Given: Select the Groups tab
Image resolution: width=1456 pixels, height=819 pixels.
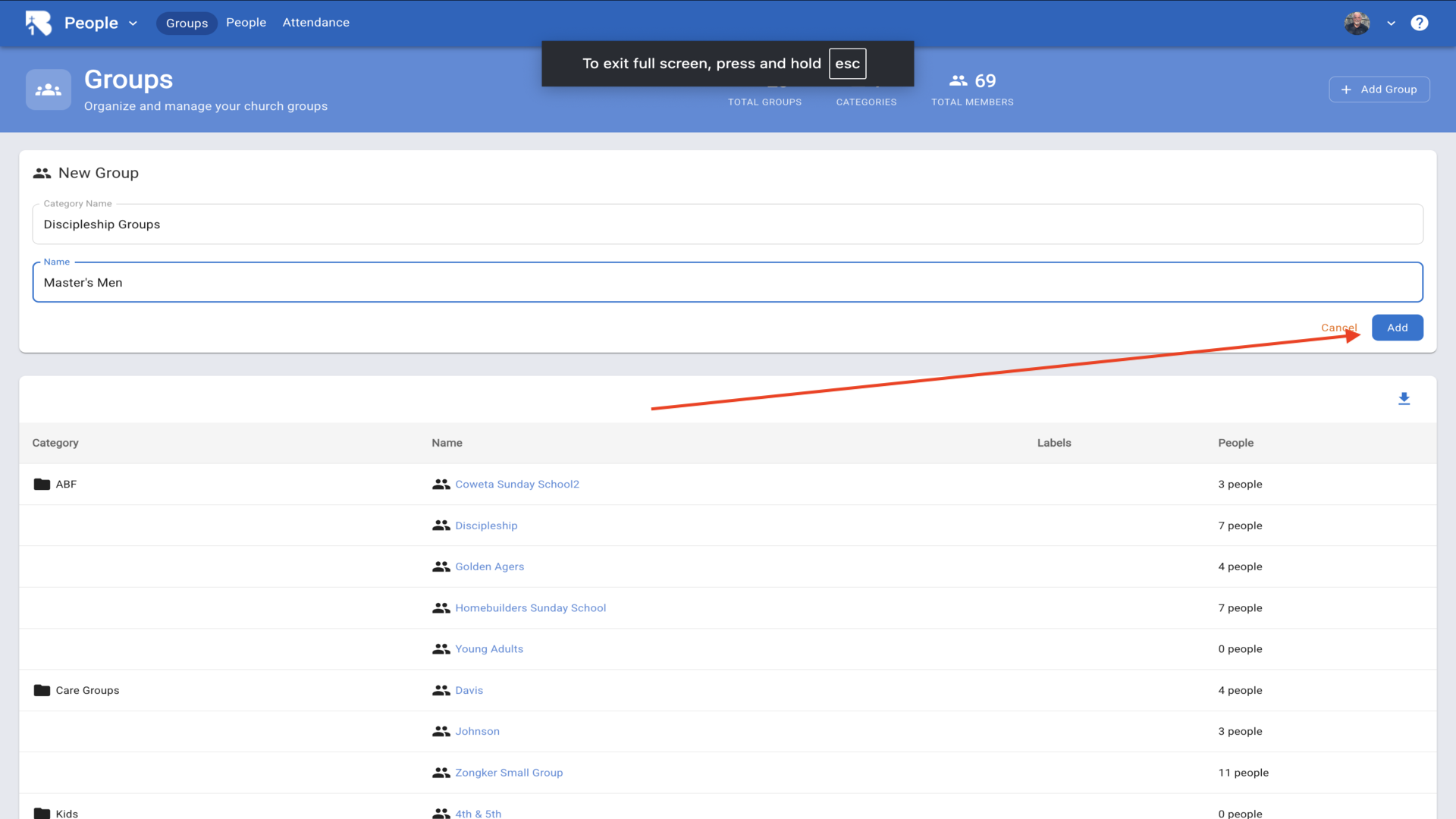Looking at the screenshot, I should tap(187, 24).
